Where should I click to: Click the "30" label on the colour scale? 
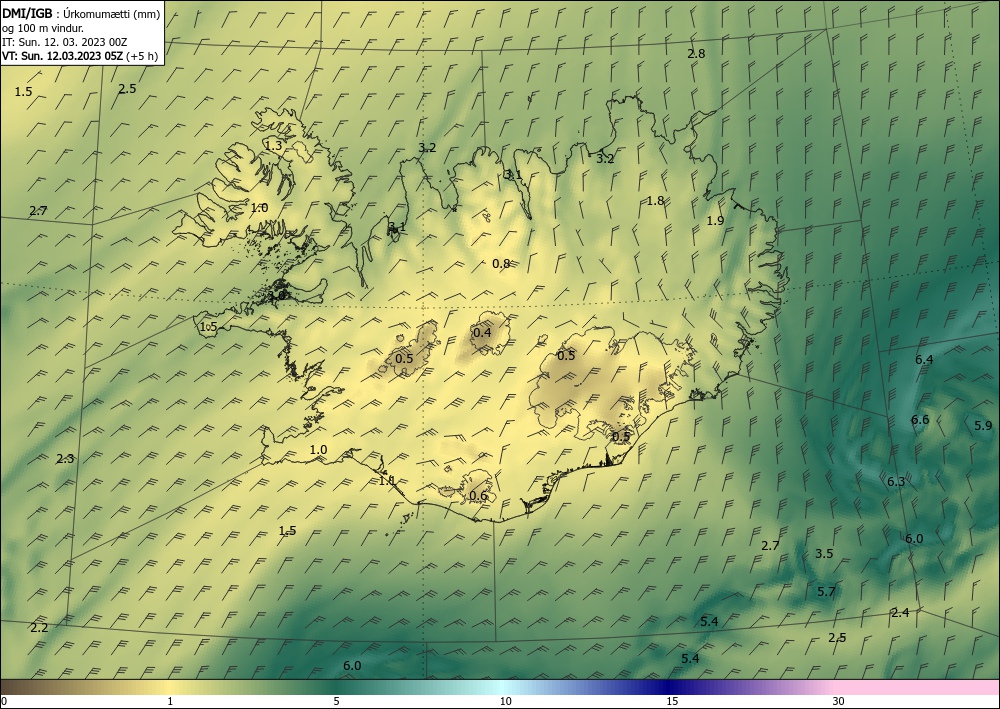[x=839, y=701]
